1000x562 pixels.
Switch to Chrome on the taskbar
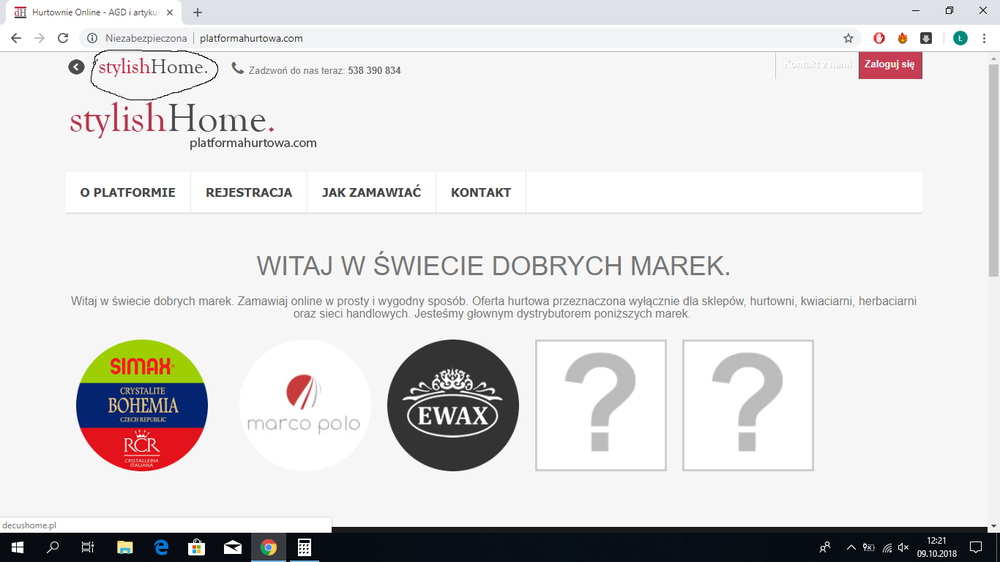pyautogui.click(x=268, y=547)
